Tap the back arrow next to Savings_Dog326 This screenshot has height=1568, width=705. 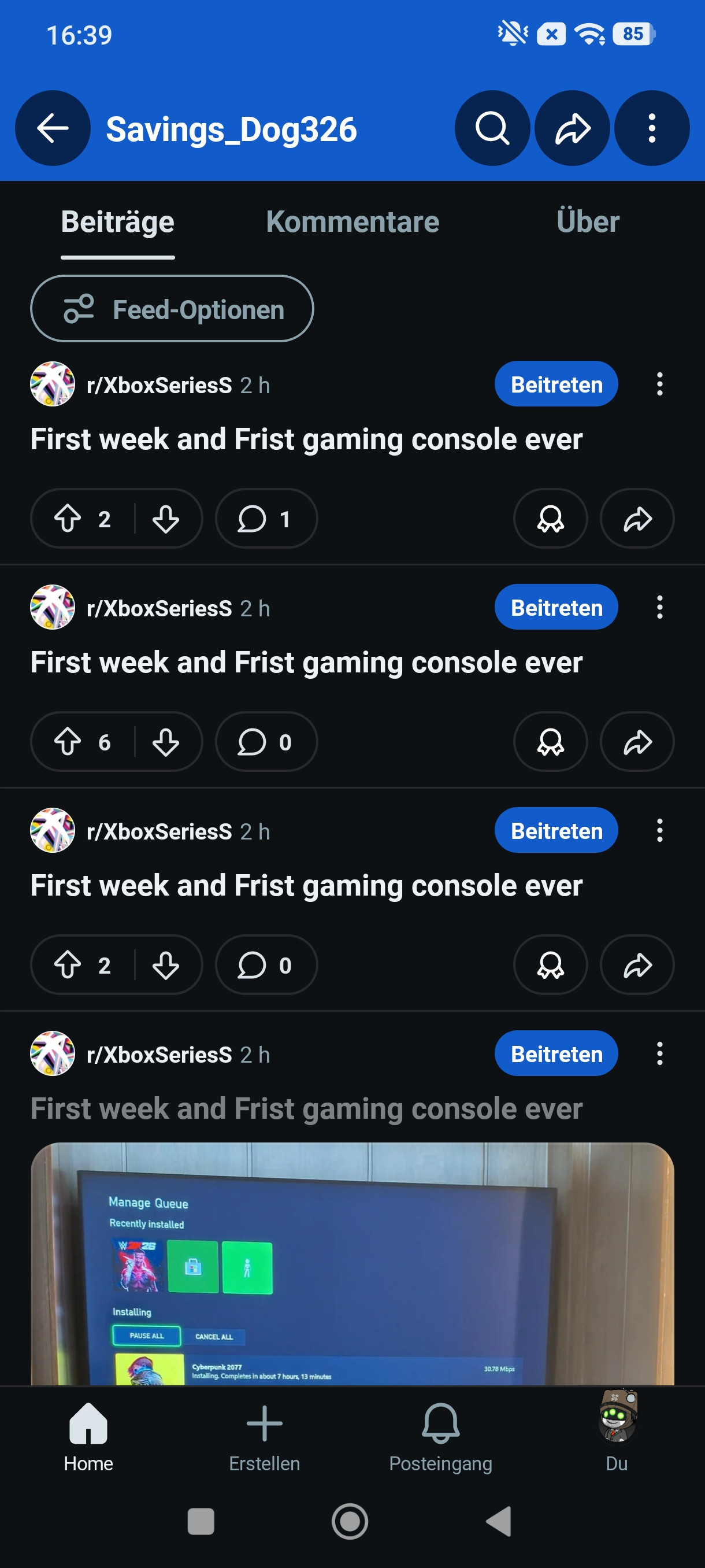(53, 128)
